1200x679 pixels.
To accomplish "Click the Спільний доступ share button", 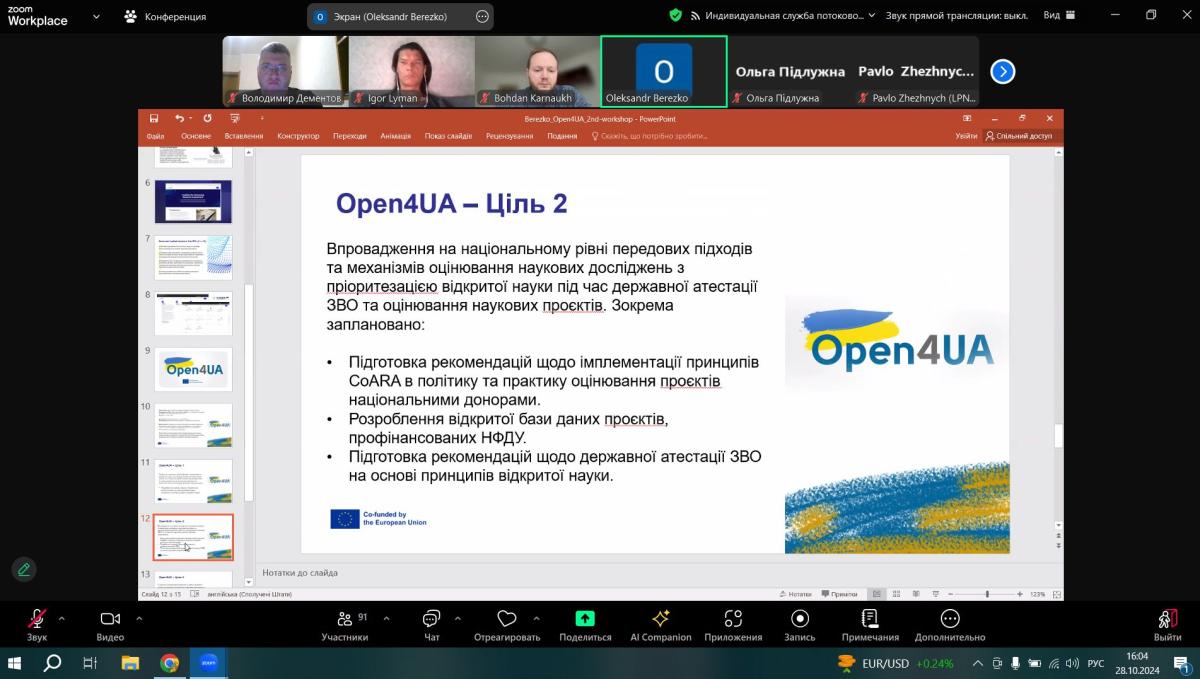I will pyautogui.click(x=1019, y=136).
